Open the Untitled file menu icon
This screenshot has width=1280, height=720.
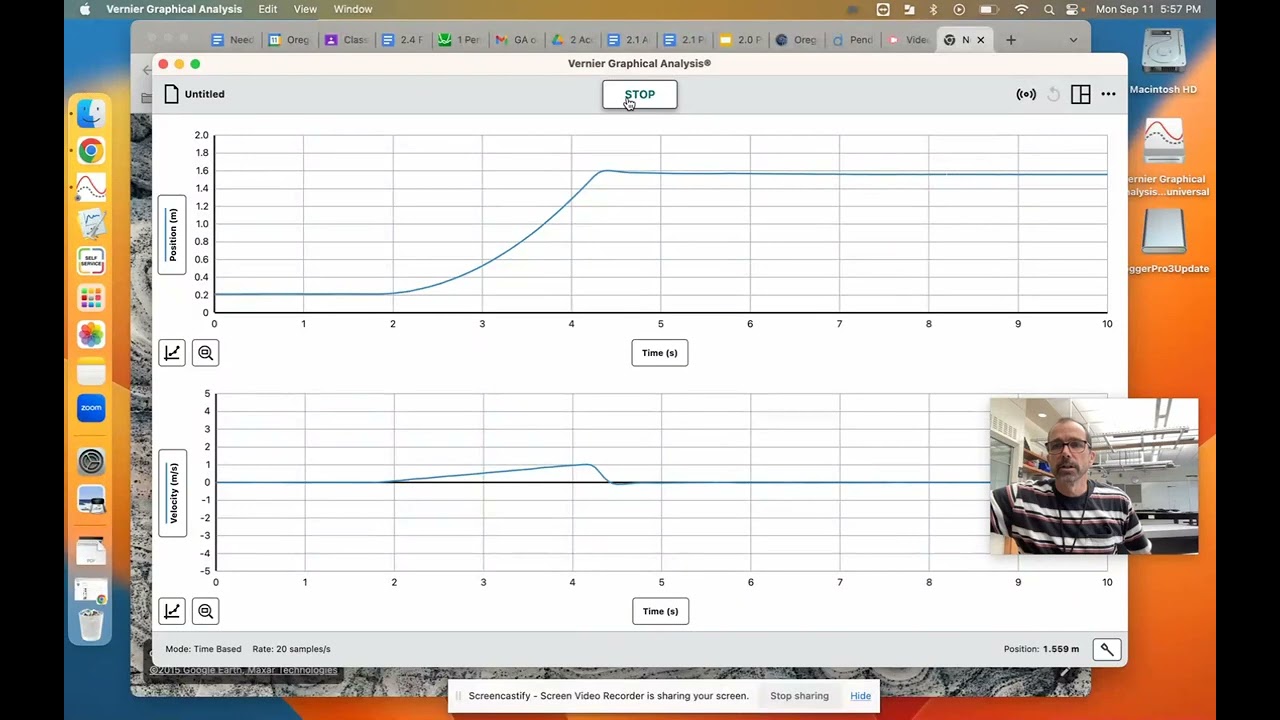[172, 94]
